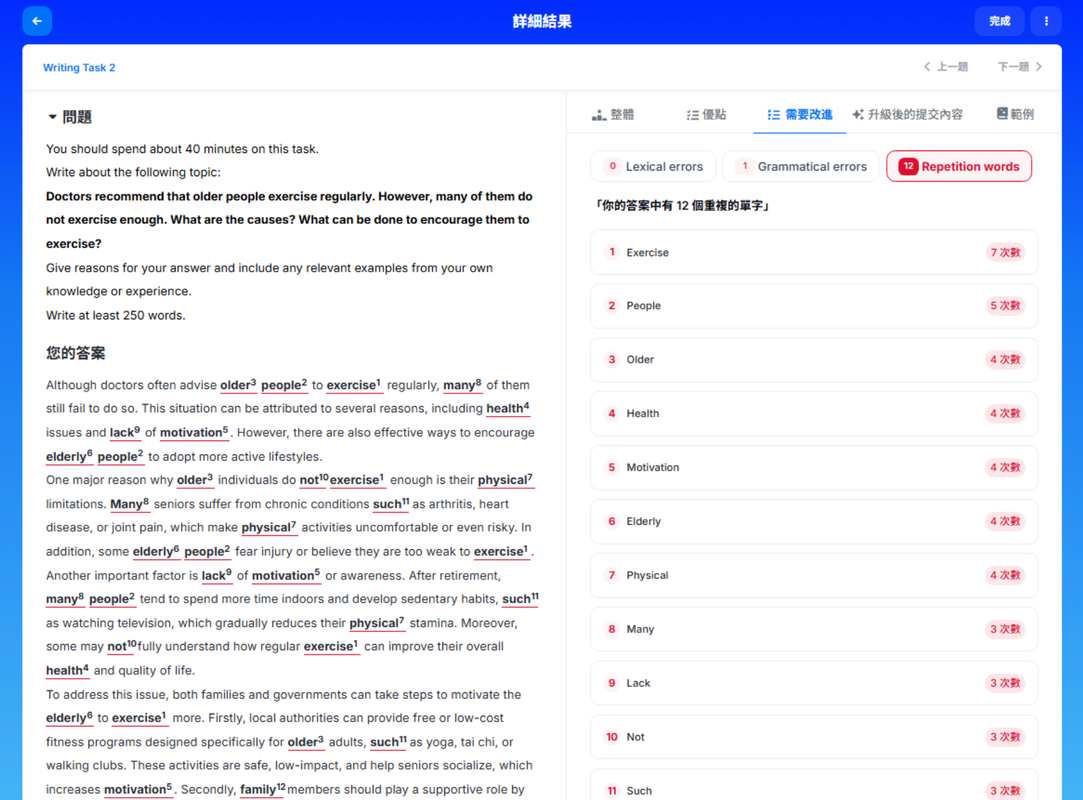Select the Repetition words filter
The height and width of the screenshot is (800, 1083).
pyautogui.click(x=959, y=167)
